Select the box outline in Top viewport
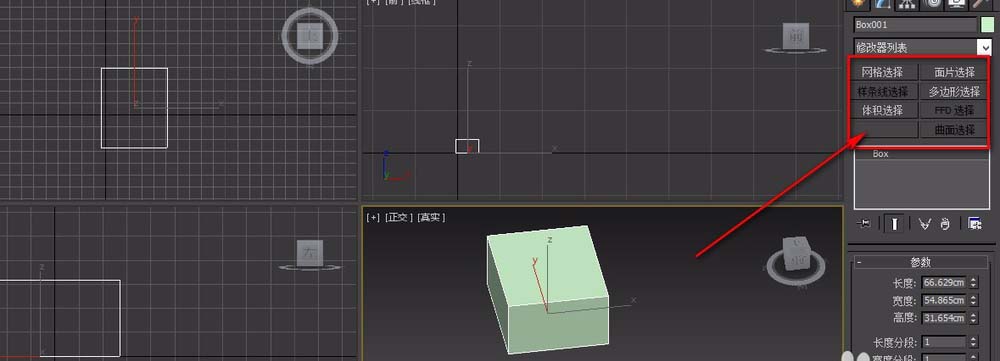 click(135, 108)
